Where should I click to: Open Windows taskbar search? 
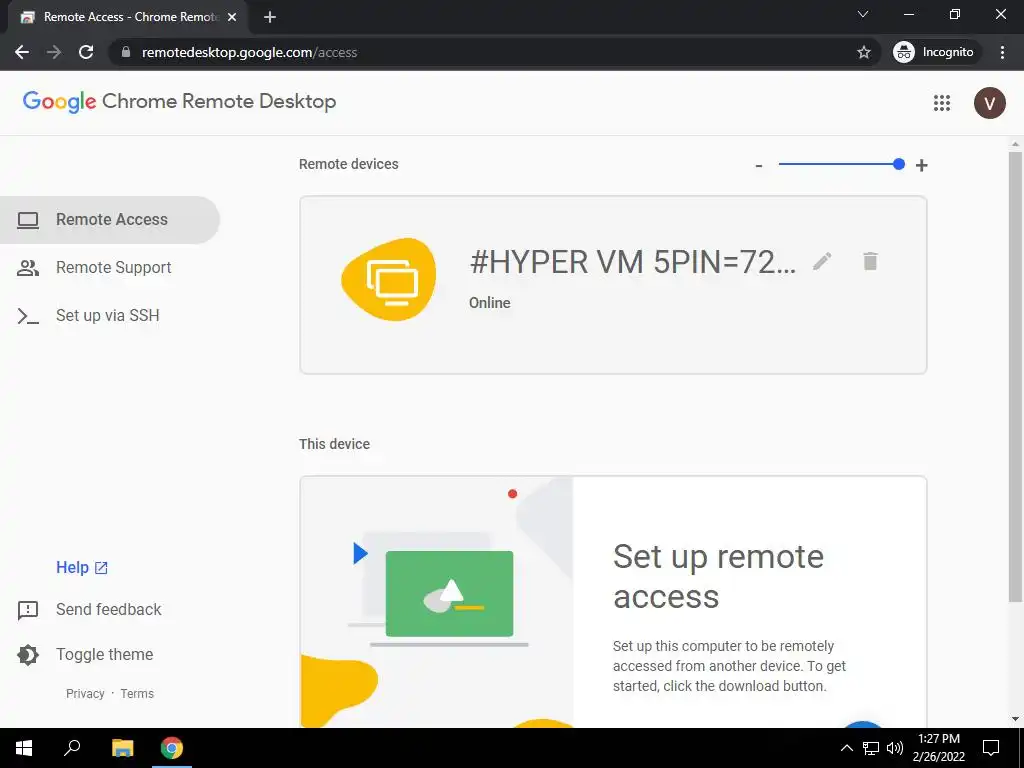pos(72,748)
